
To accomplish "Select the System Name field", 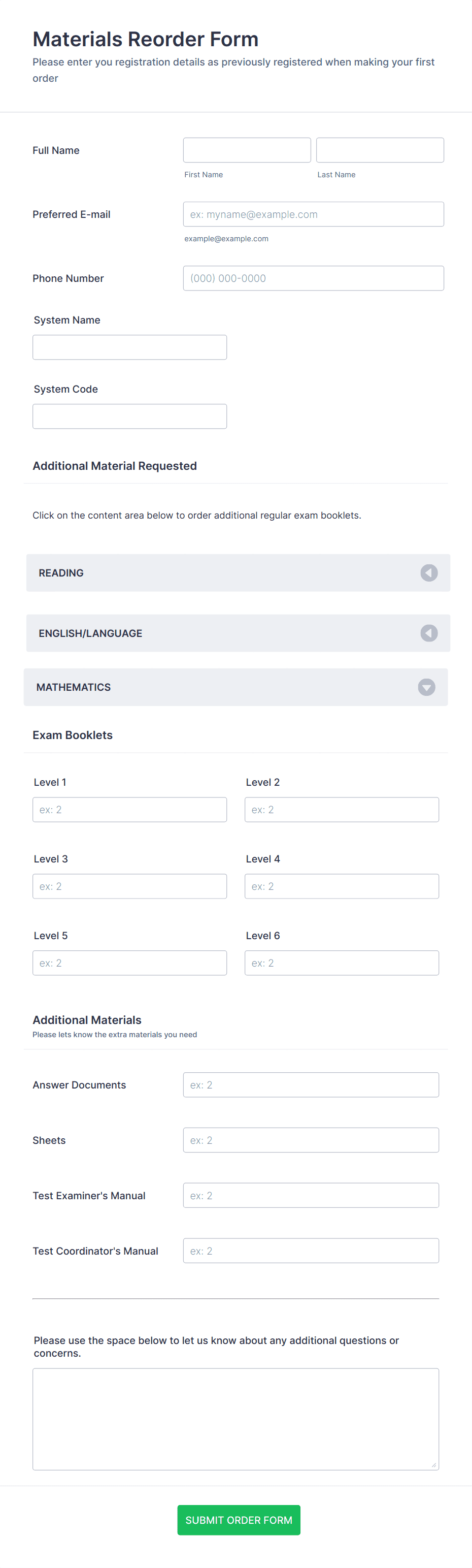I will [129, 346].
